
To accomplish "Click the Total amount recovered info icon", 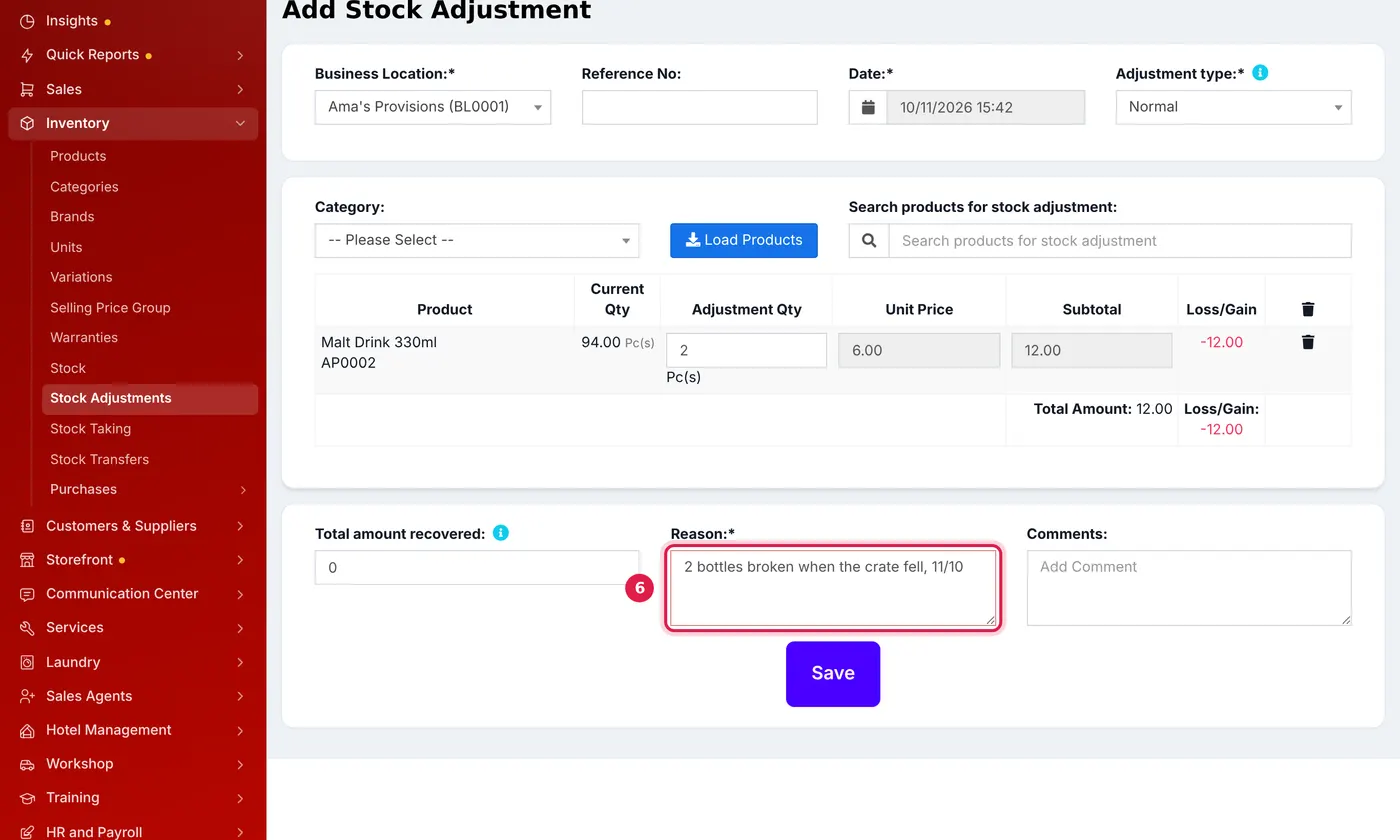I will tap(501, 533).
